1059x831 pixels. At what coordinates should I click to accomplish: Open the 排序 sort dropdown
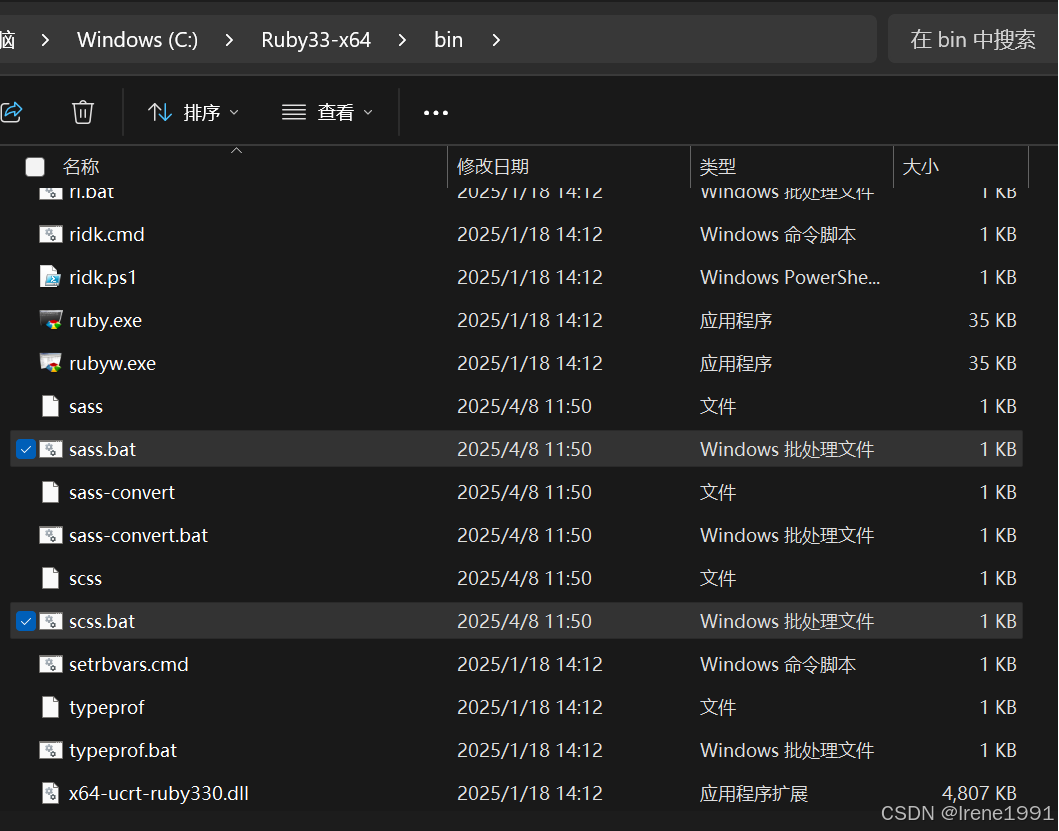(x=194, y=112)
